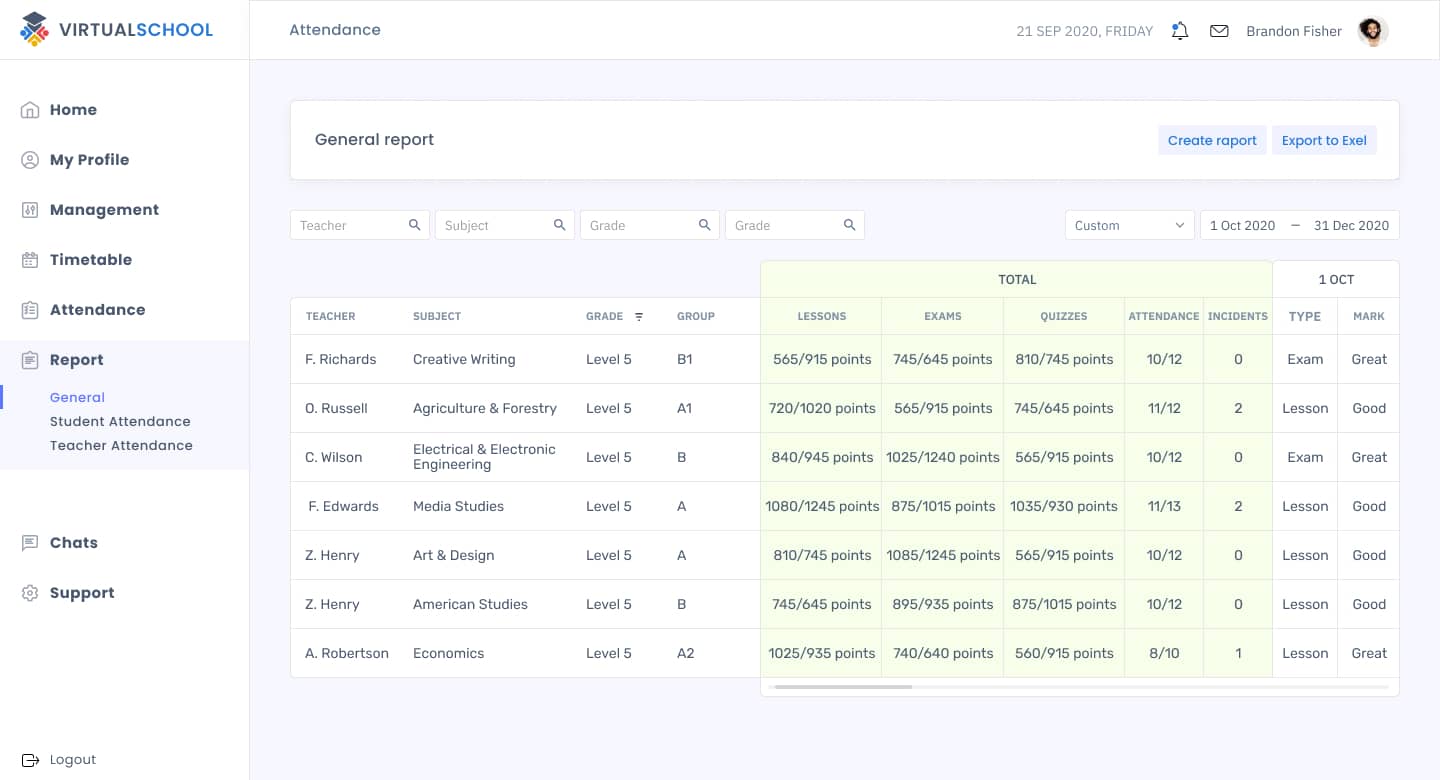The width and height of the screenshot is (1440, 780).
Task: Open the 1 Oct 2020 start date picker
Action: pos(1242,226)
